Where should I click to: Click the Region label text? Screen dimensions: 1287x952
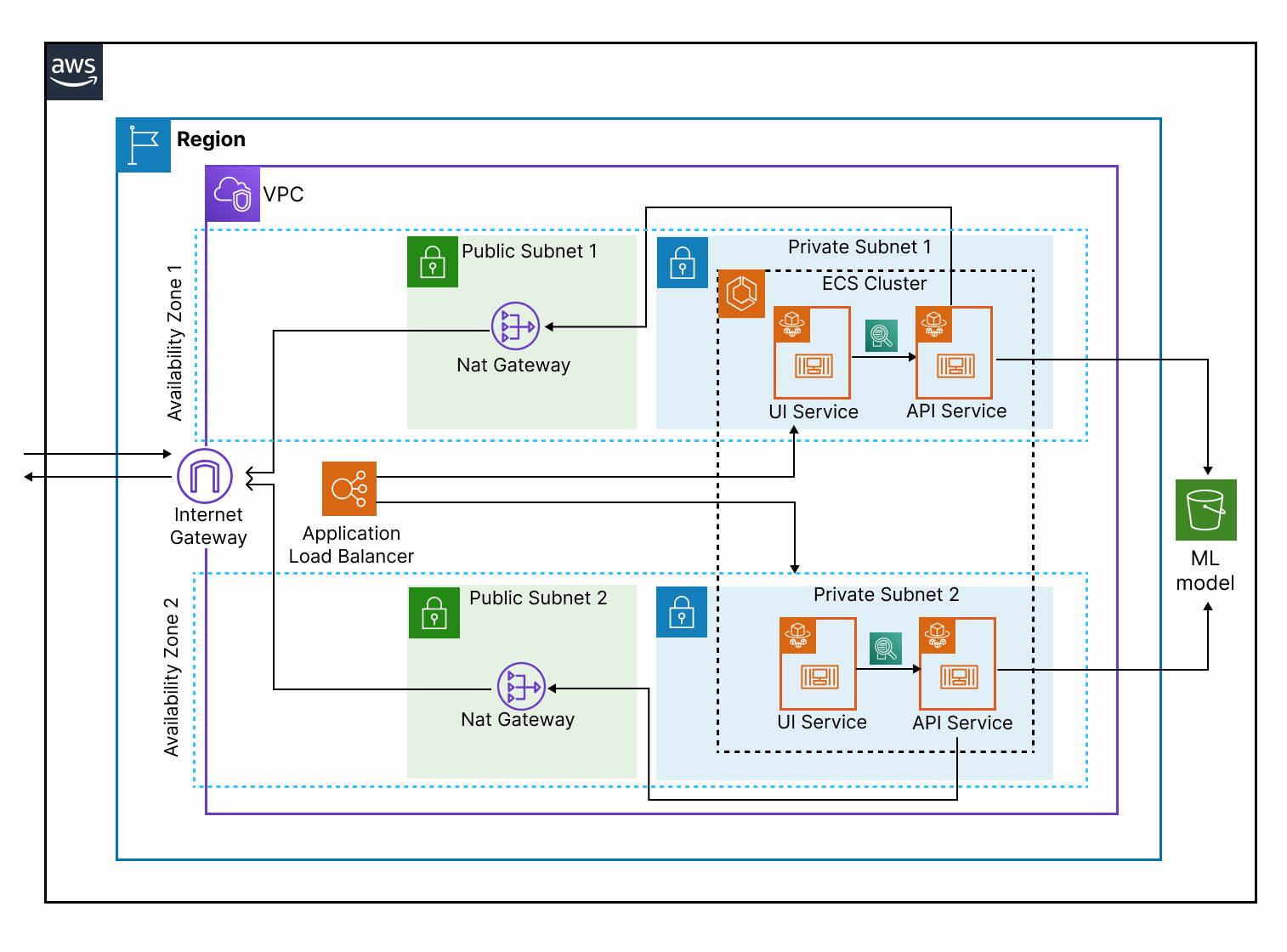(212, 139)
